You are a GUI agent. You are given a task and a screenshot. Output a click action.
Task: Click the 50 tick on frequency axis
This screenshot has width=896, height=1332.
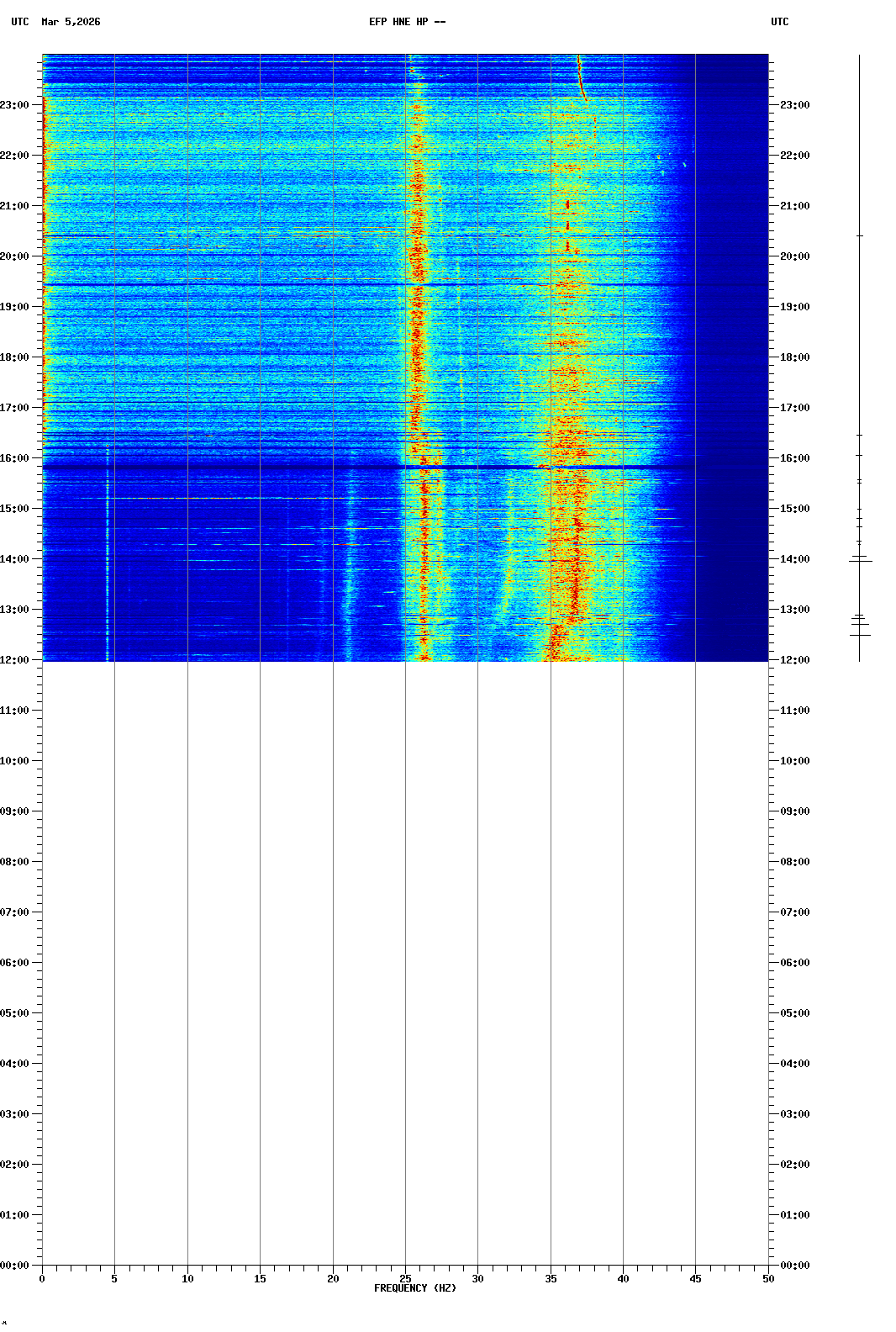click(768, 1278)
